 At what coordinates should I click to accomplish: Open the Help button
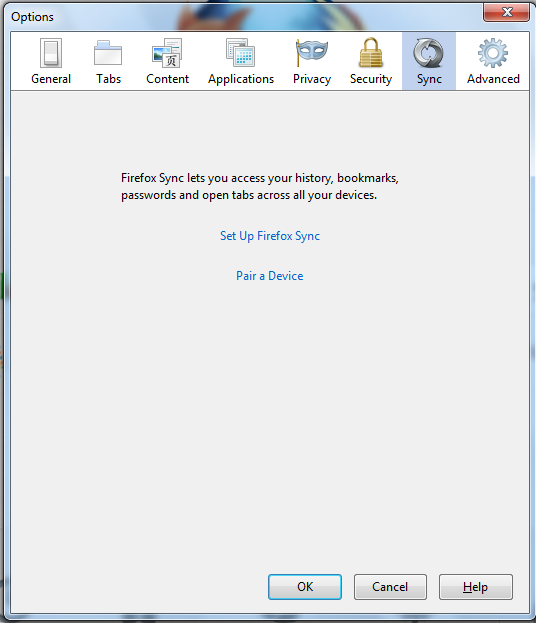click(x=476, y=587)
